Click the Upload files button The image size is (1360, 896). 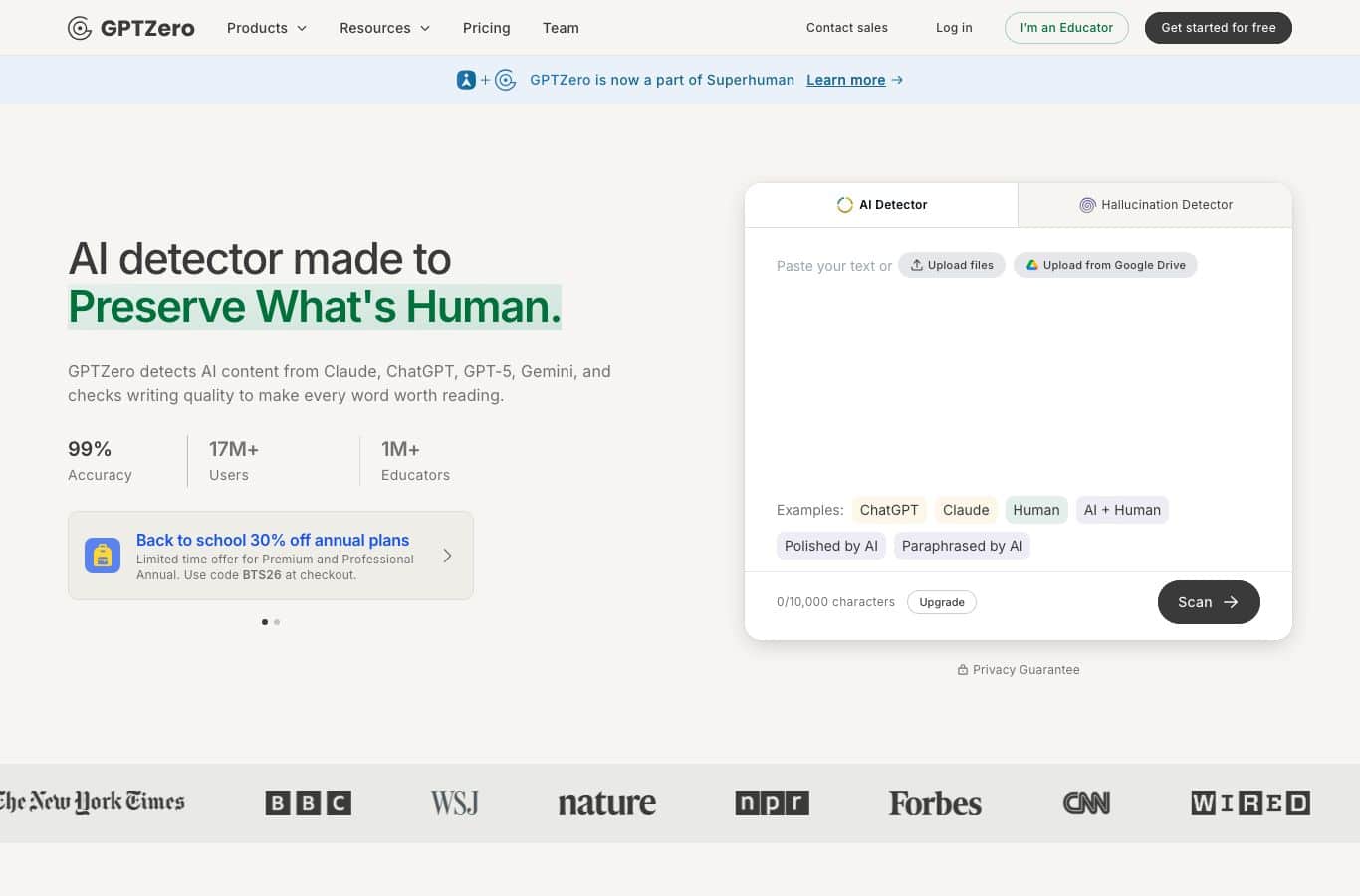pyautogui.click(x=952, y=265)
